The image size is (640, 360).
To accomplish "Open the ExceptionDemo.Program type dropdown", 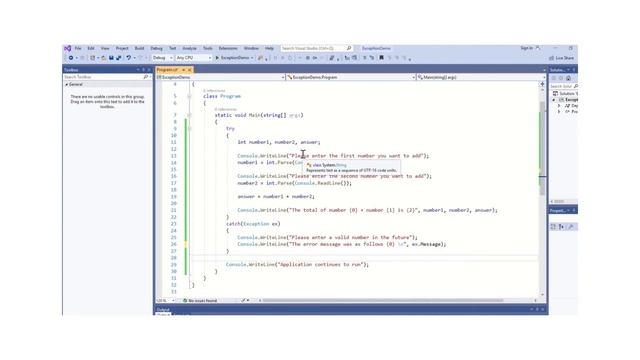I will [x=351, y=77].
